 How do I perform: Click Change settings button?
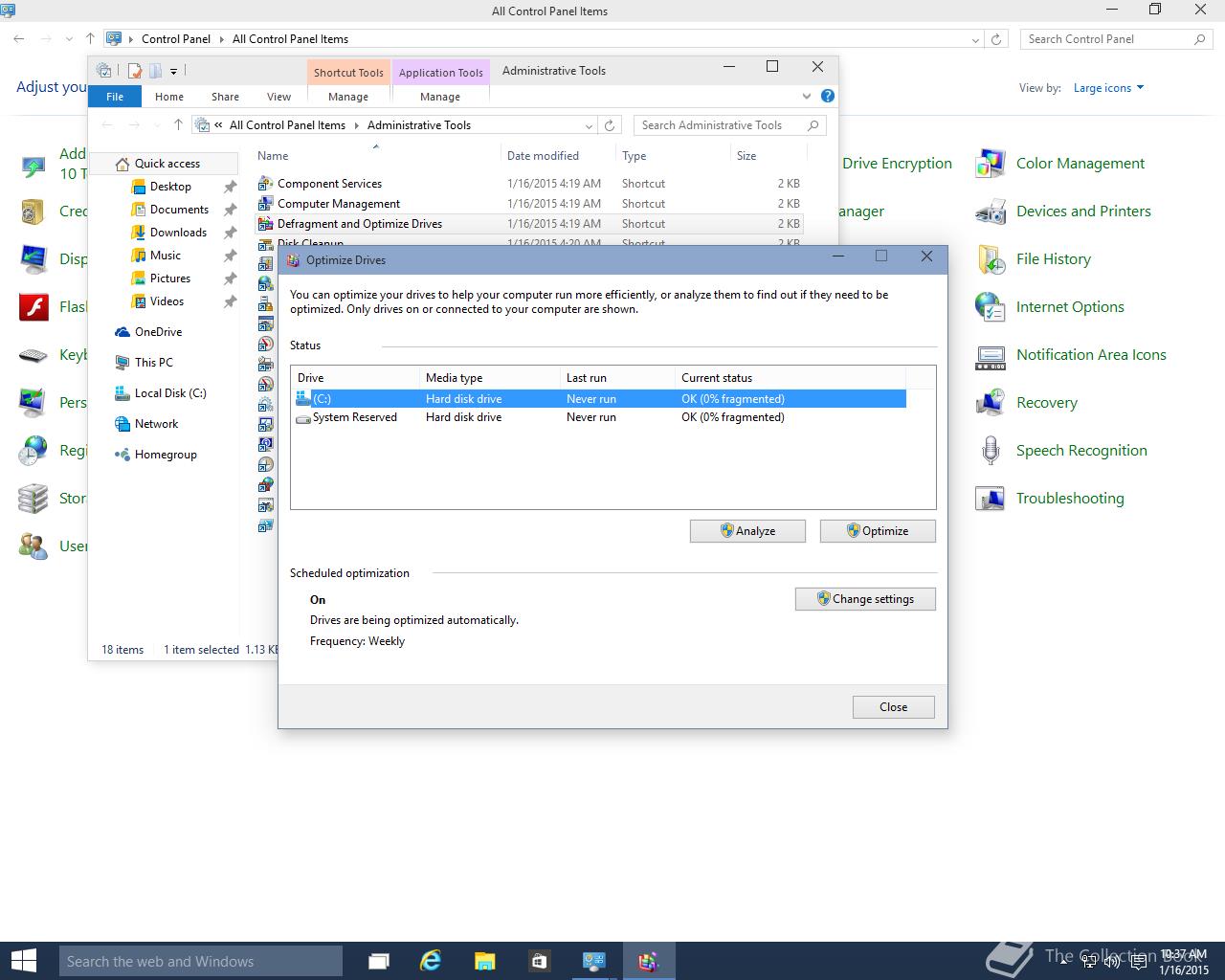point(865,599)
